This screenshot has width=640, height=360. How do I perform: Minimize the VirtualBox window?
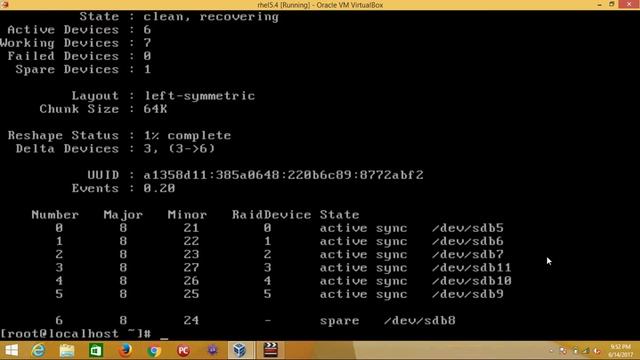click(599, 4)
